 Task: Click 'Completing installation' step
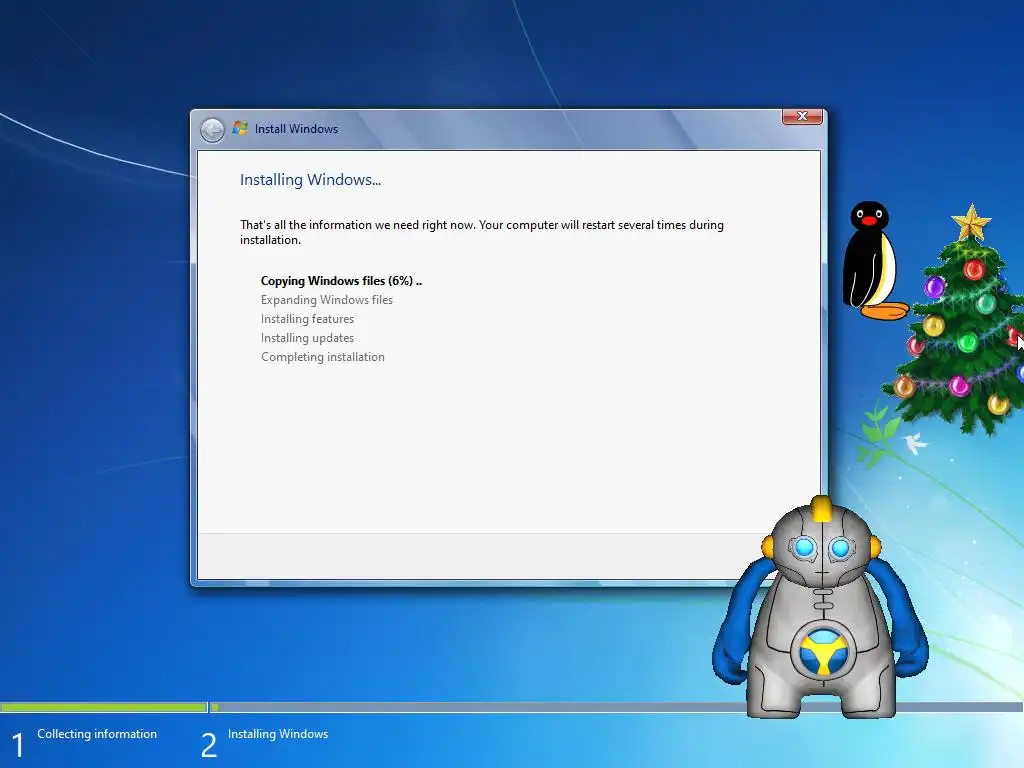tap(323, 357)
